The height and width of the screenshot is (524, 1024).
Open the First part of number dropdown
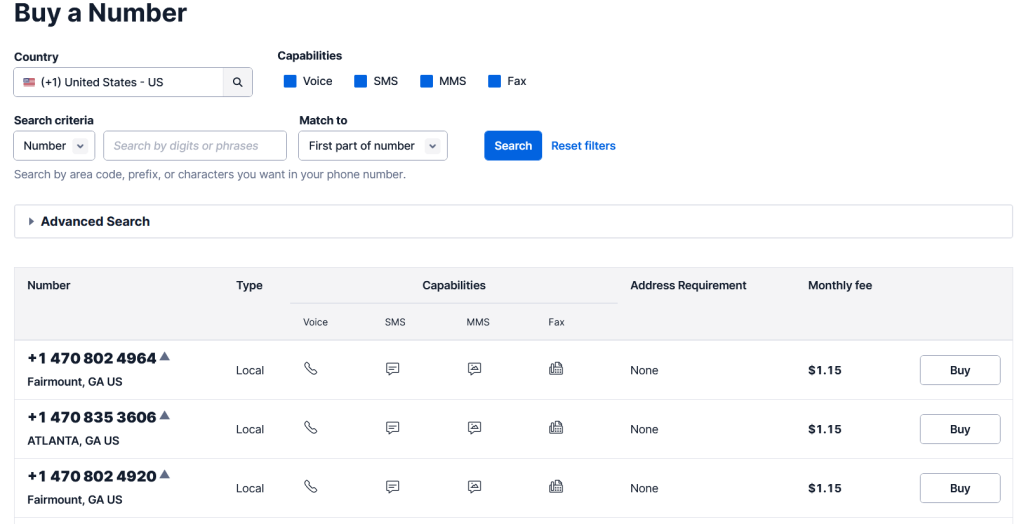coord(373,146)
